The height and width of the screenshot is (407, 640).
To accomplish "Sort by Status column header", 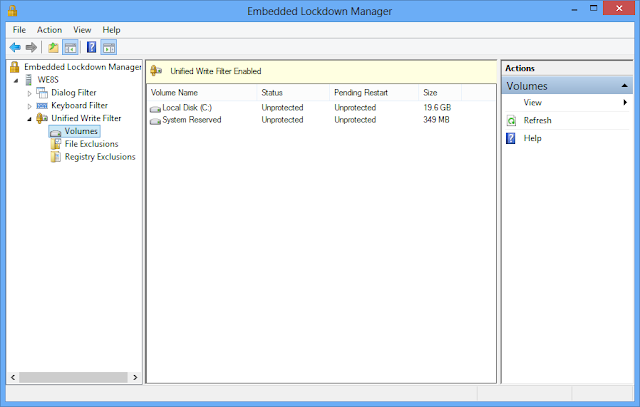I will (293, 93).
